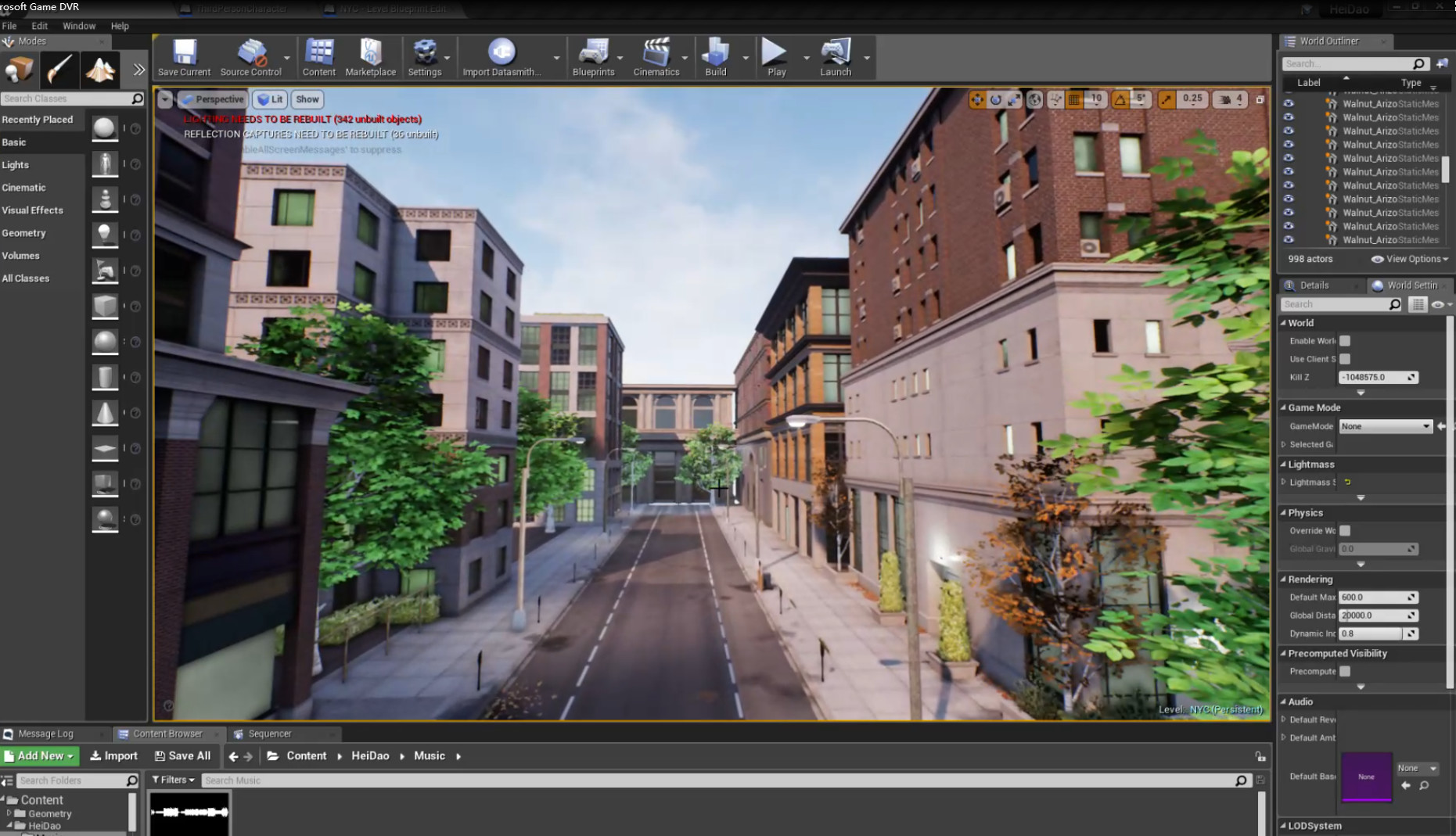Viewport: 1456px width, 836px height.
Task: Go back in Content Browser history
Action: point(233,756)
